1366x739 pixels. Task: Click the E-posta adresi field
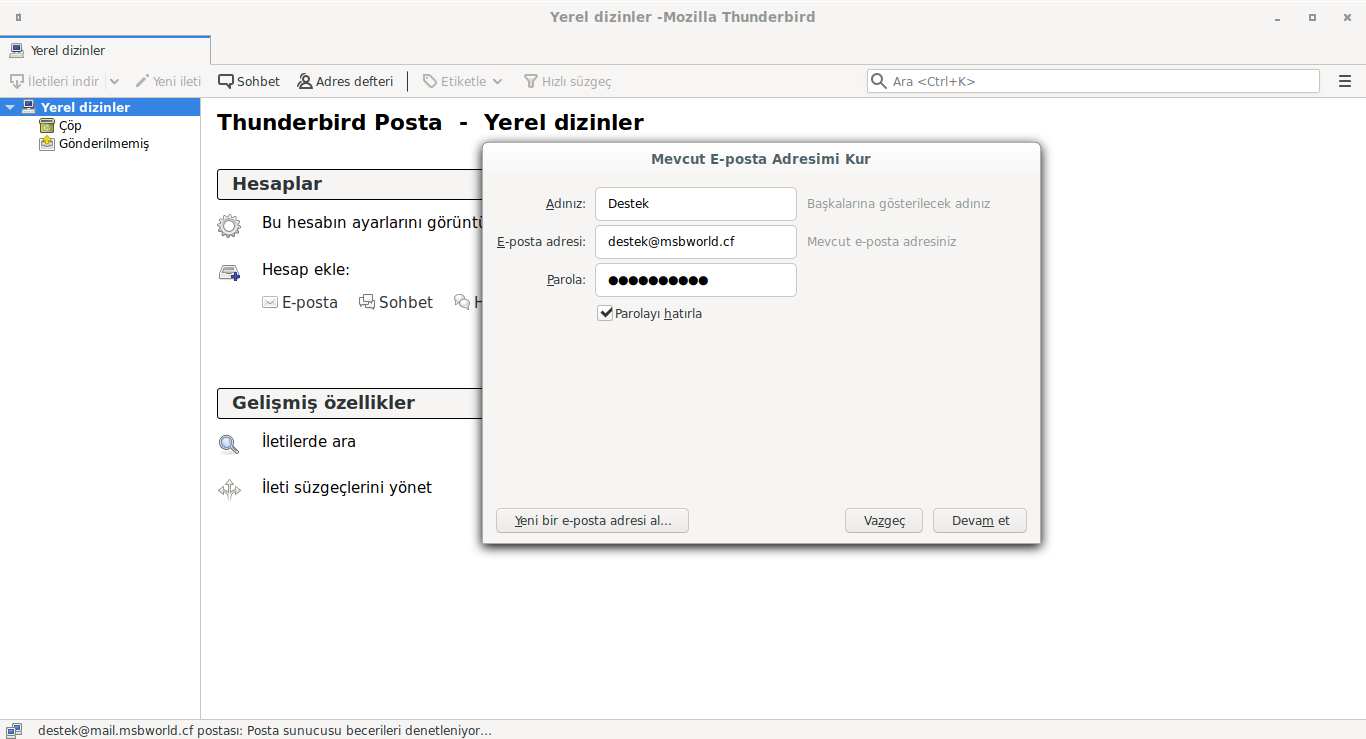(x=696, y=242)
